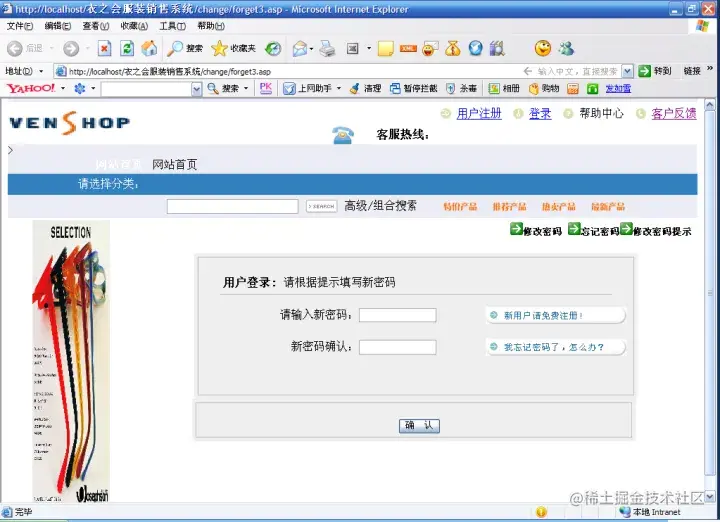The height and width of the screenshot is (522, 720).
Task: Refresh the page
Action: 127,48
